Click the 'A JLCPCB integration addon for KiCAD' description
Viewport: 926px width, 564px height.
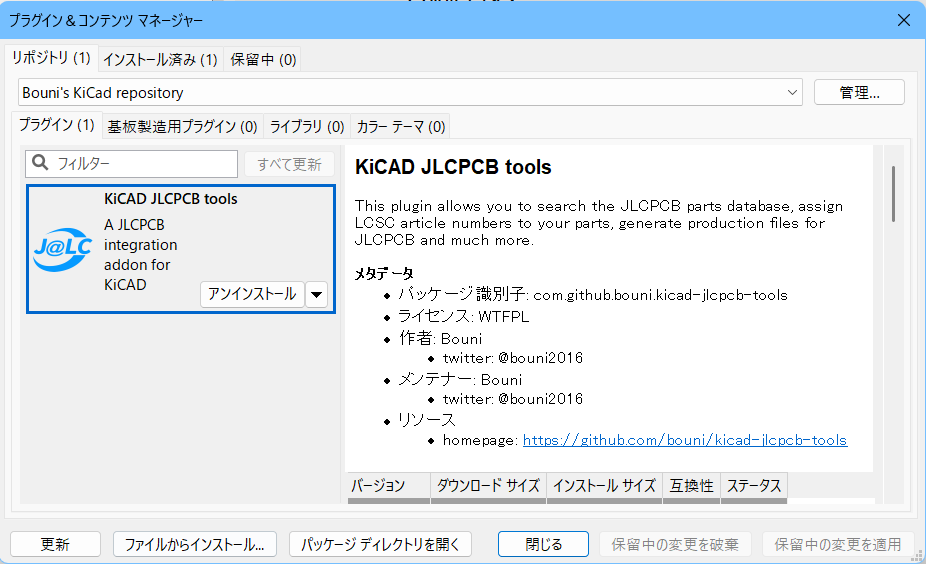[x=141, y=255]
